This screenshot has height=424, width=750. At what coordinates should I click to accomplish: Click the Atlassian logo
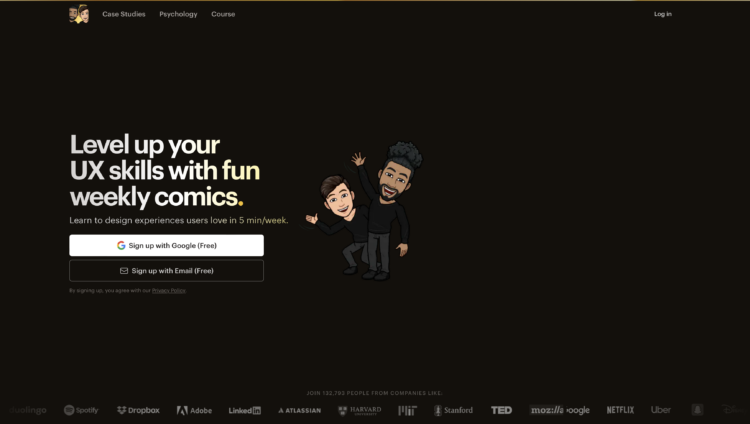(299, 411)
